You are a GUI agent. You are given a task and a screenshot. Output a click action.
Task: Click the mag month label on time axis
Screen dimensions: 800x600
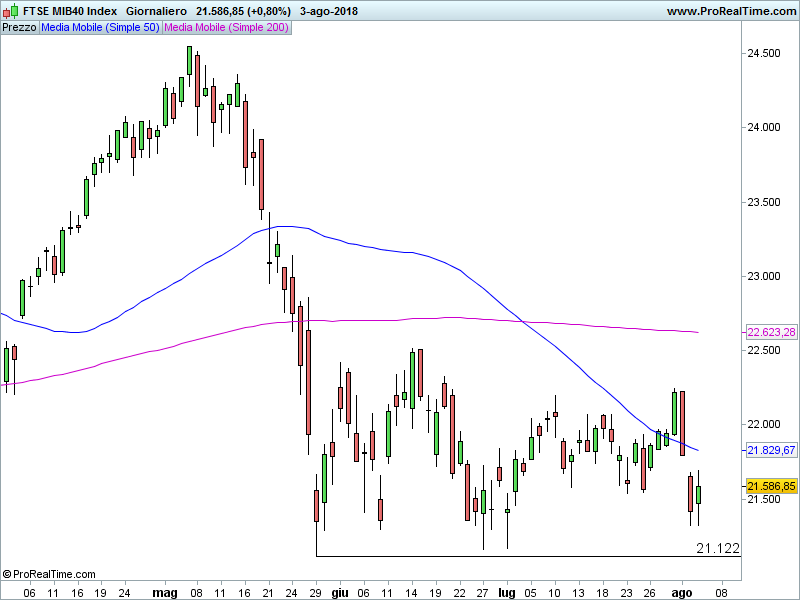165,593
